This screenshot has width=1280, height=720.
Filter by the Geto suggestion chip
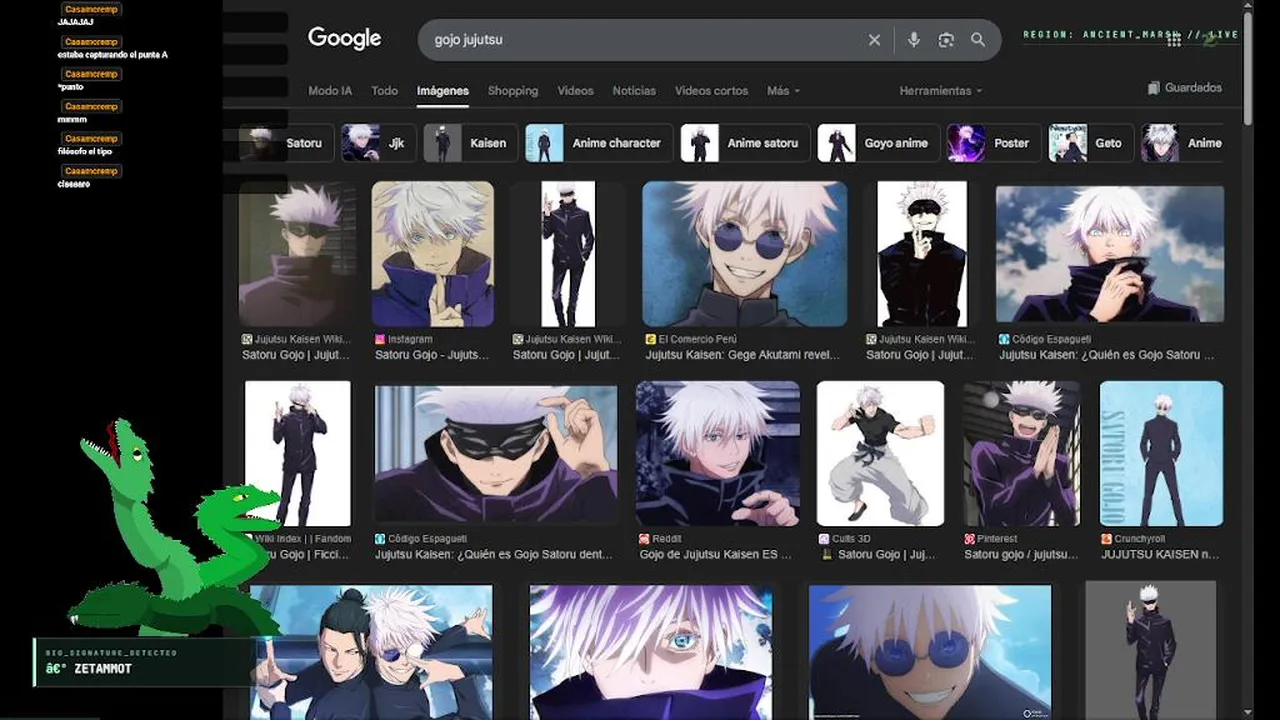[1091, 143]
